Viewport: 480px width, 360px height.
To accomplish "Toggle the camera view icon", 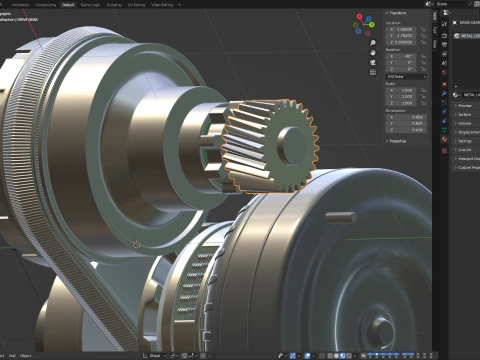I will click(373, 62).
